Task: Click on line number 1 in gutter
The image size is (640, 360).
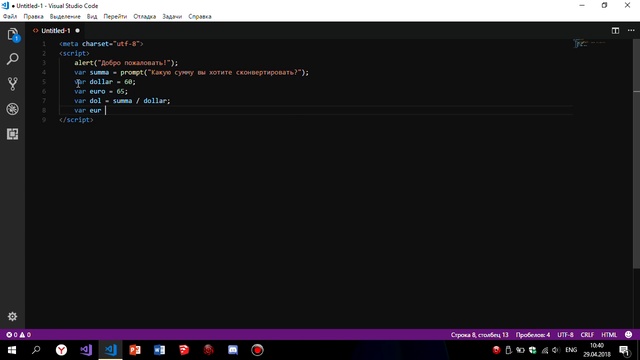Action: click(44, 44)
